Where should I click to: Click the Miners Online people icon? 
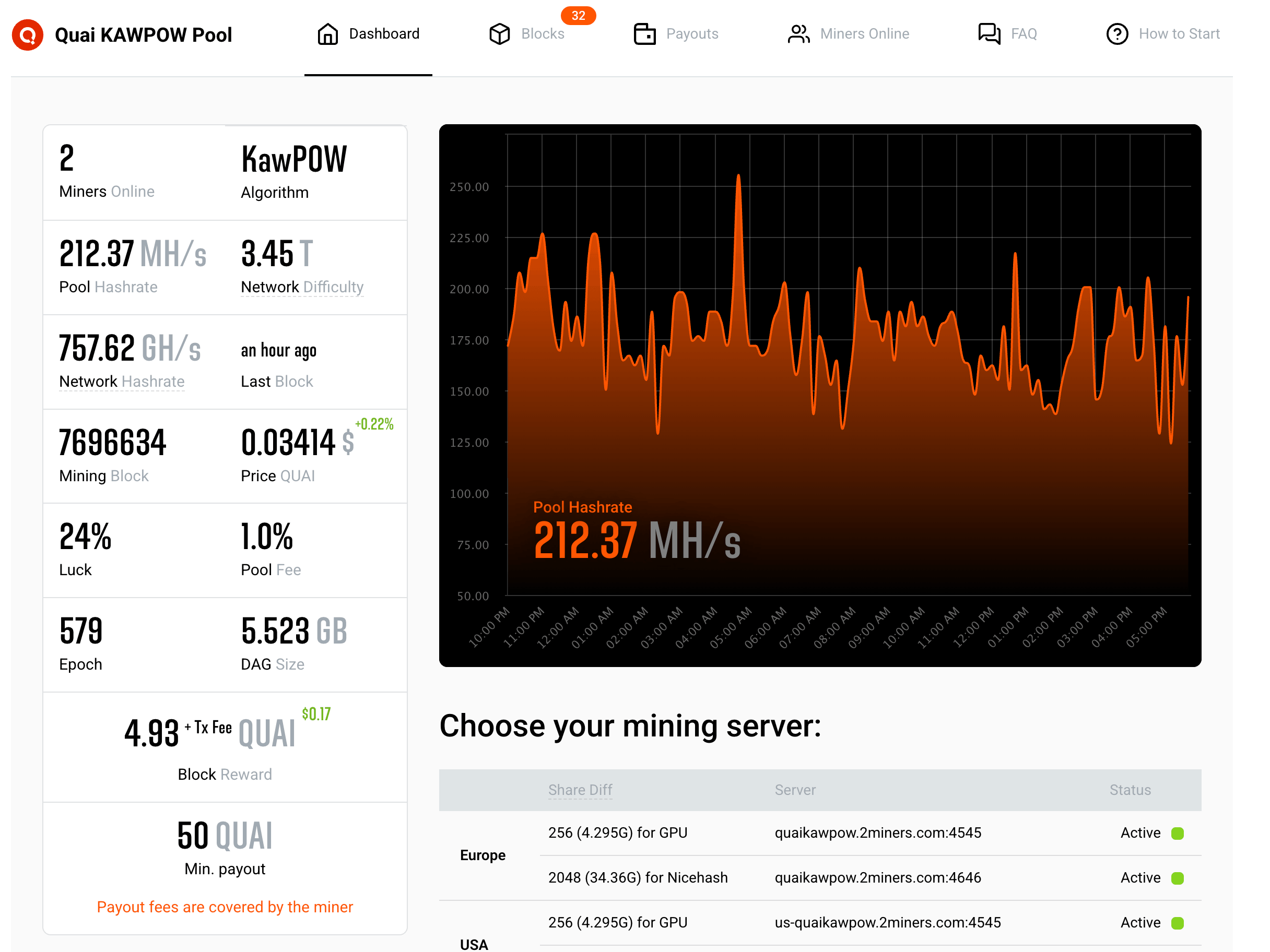pyautogui.click(x=798, y=34)
